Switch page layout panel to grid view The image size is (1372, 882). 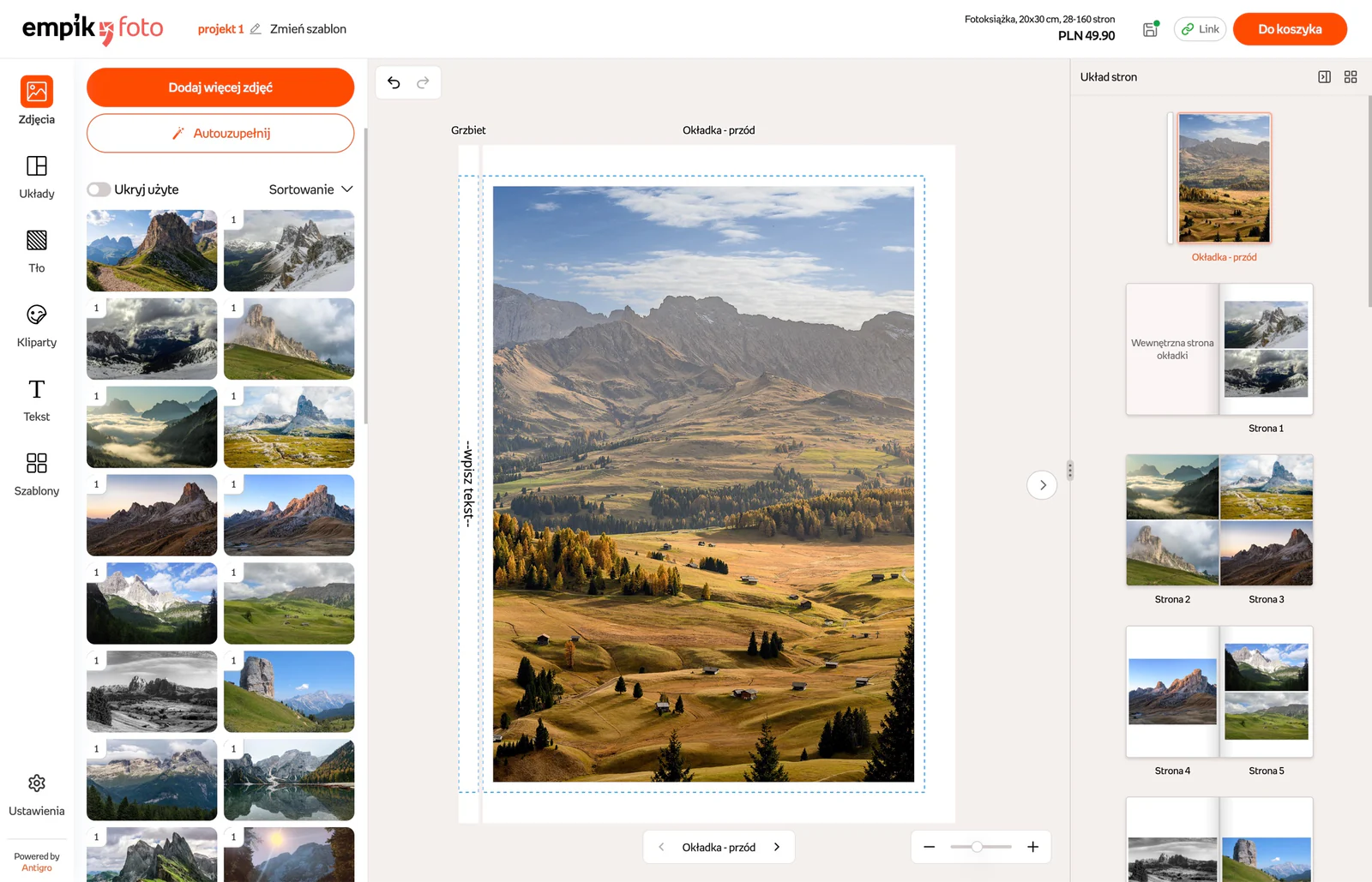(1351, 77)
